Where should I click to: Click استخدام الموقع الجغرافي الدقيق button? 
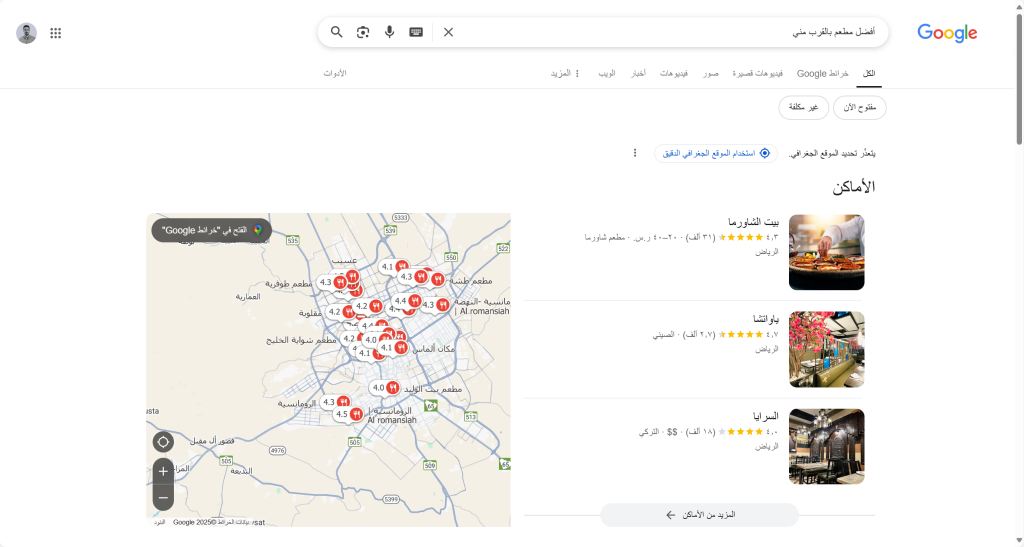[x=716, y=153]
